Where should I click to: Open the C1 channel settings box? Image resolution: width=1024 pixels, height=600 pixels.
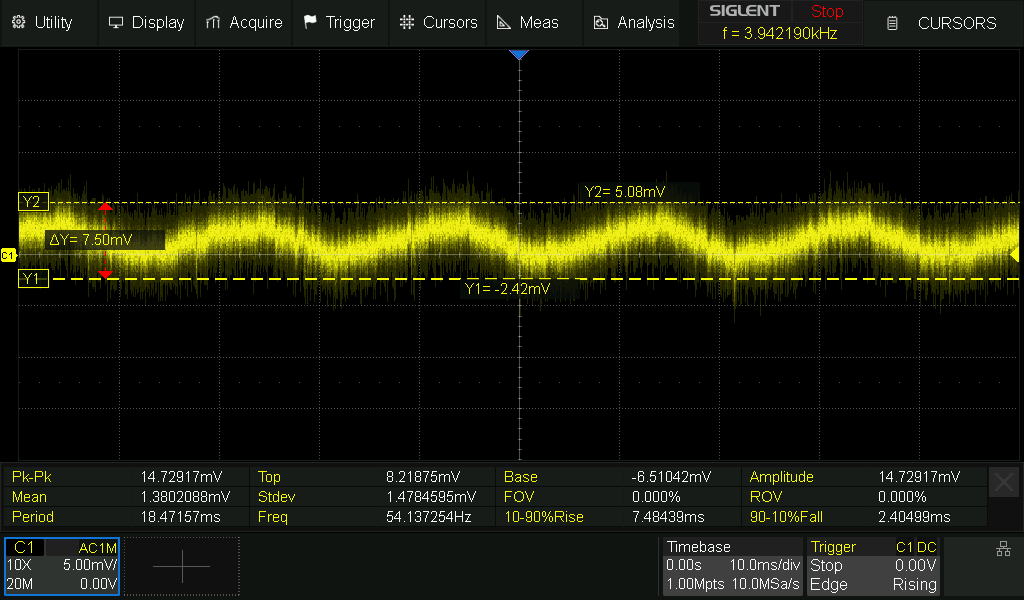[62, 566]
